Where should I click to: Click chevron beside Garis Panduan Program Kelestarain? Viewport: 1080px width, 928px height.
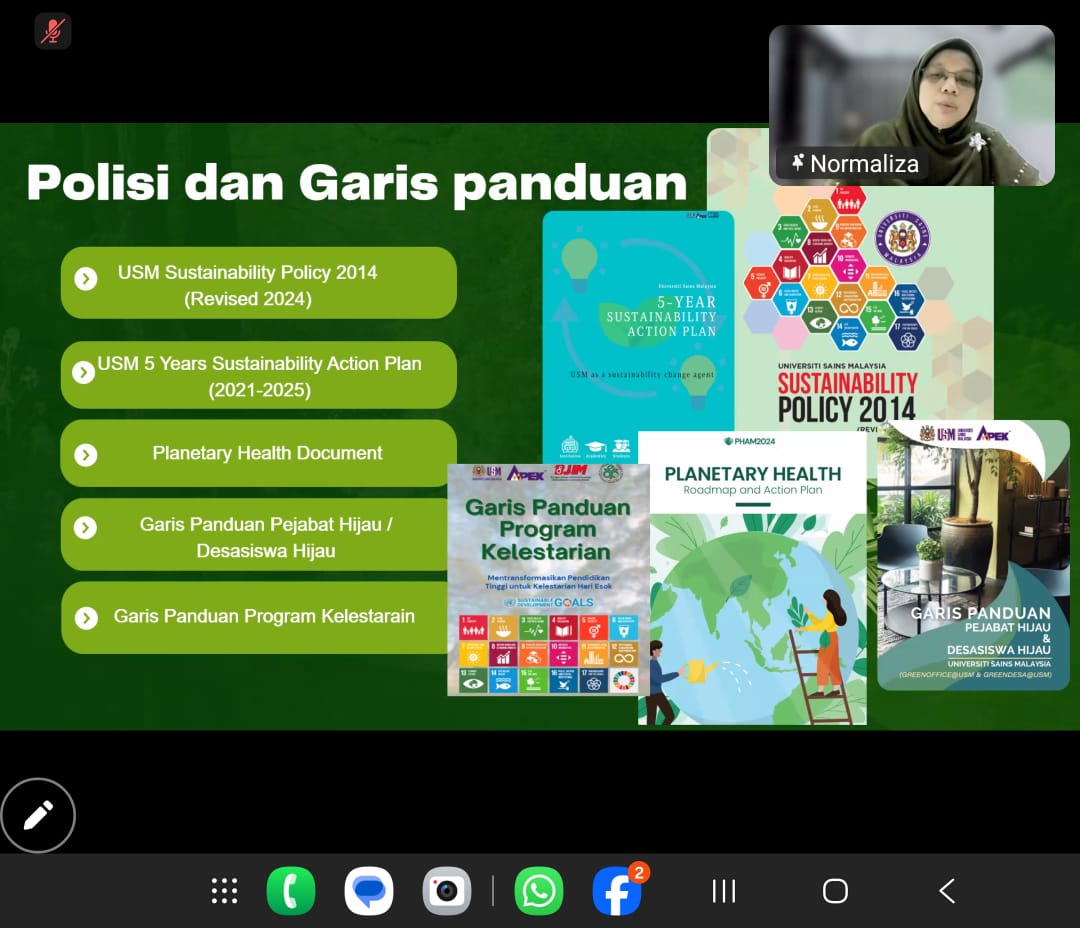86,618
